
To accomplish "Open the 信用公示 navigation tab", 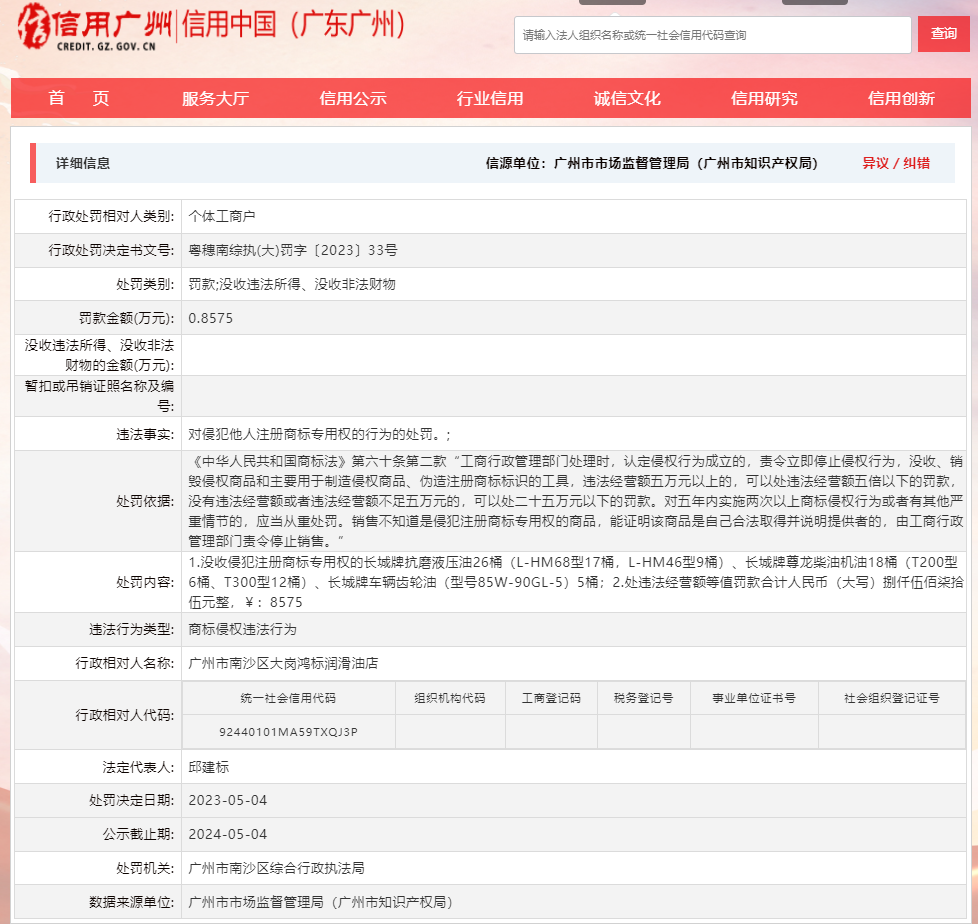I will [353, 98].
